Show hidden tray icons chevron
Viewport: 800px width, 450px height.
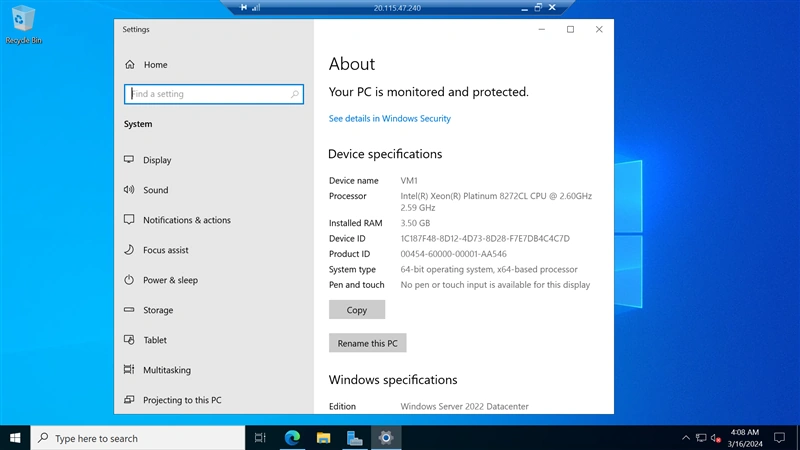coord(686,438)
